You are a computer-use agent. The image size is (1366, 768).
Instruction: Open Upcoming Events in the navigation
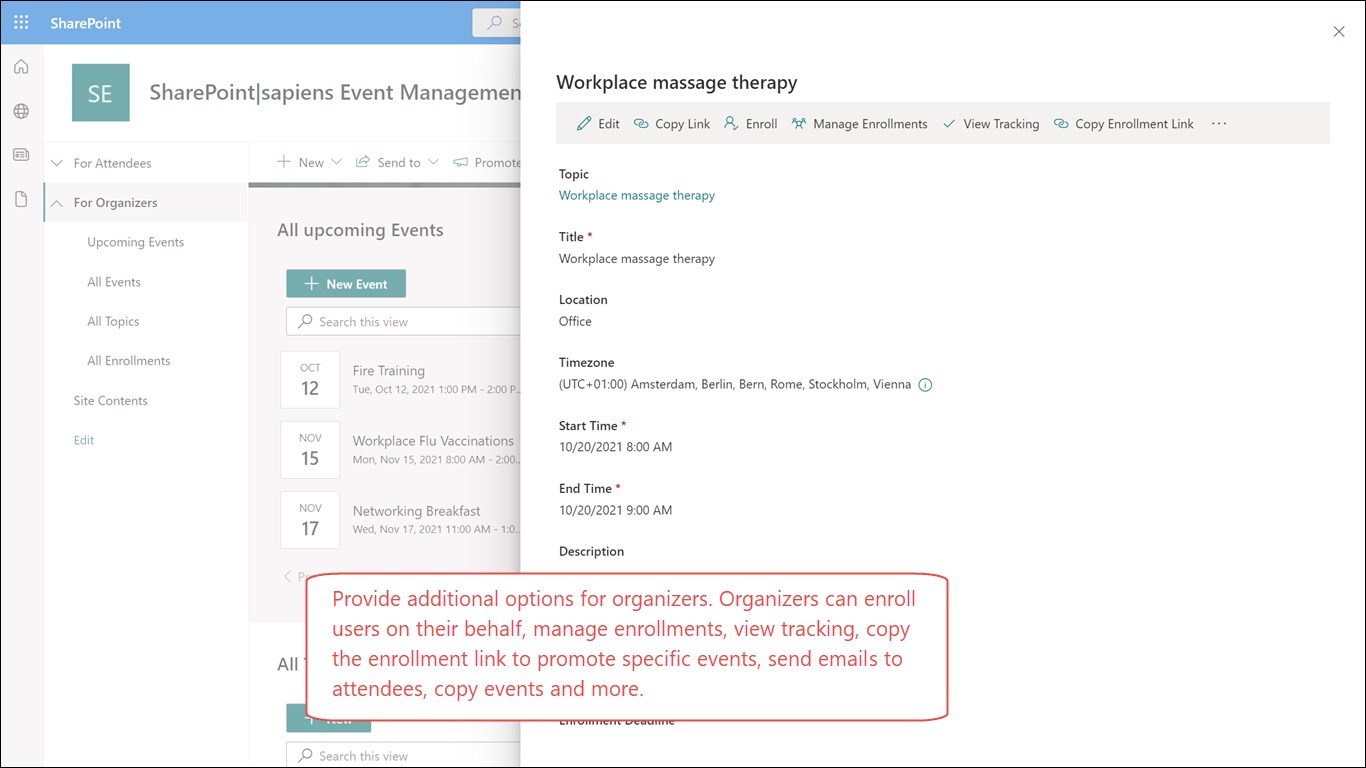(x=135, y=242)
